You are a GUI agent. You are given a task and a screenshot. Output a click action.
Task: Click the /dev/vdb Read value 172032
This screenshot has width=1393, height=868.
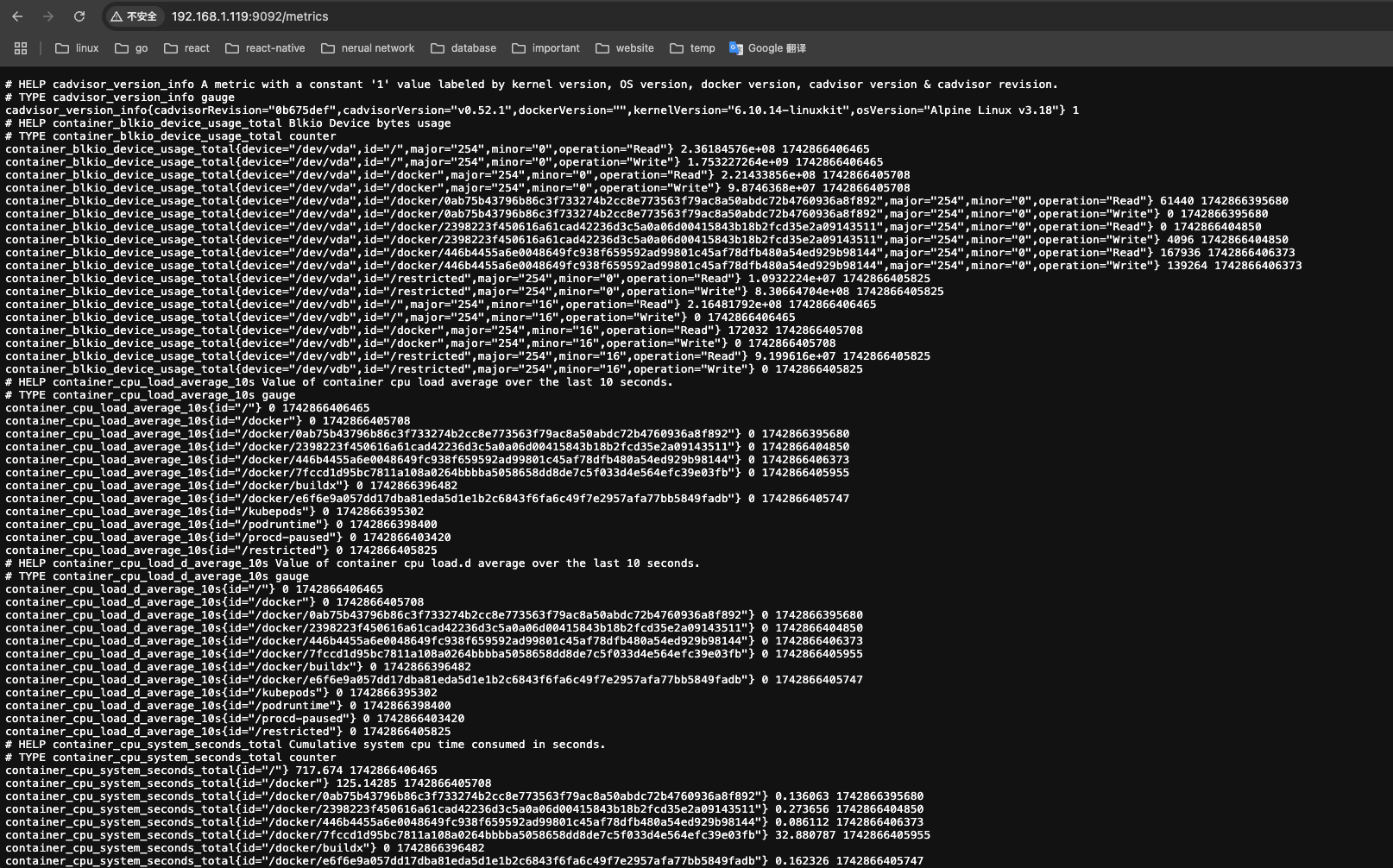(x=747, y=330)
